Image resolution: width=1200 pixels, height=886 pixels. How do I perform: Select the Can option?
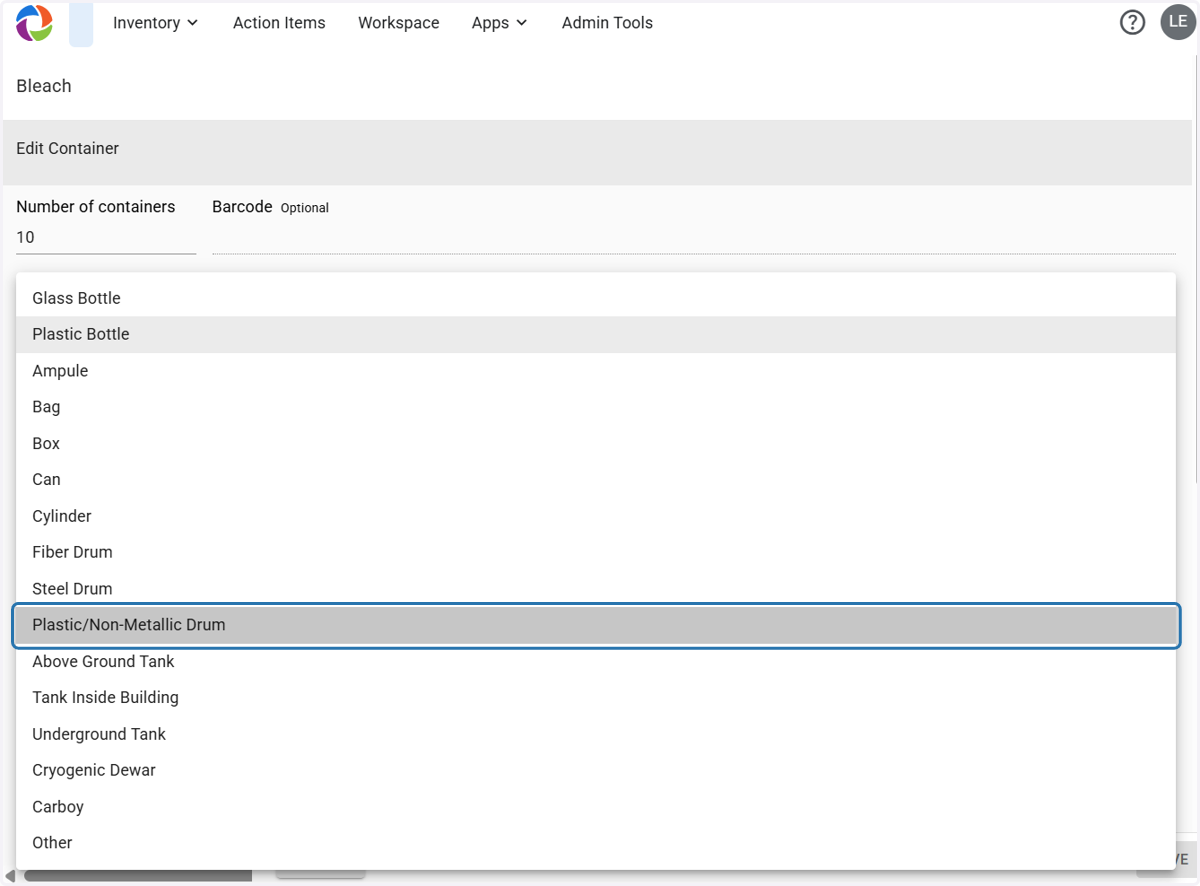click(x=596, y=479)
